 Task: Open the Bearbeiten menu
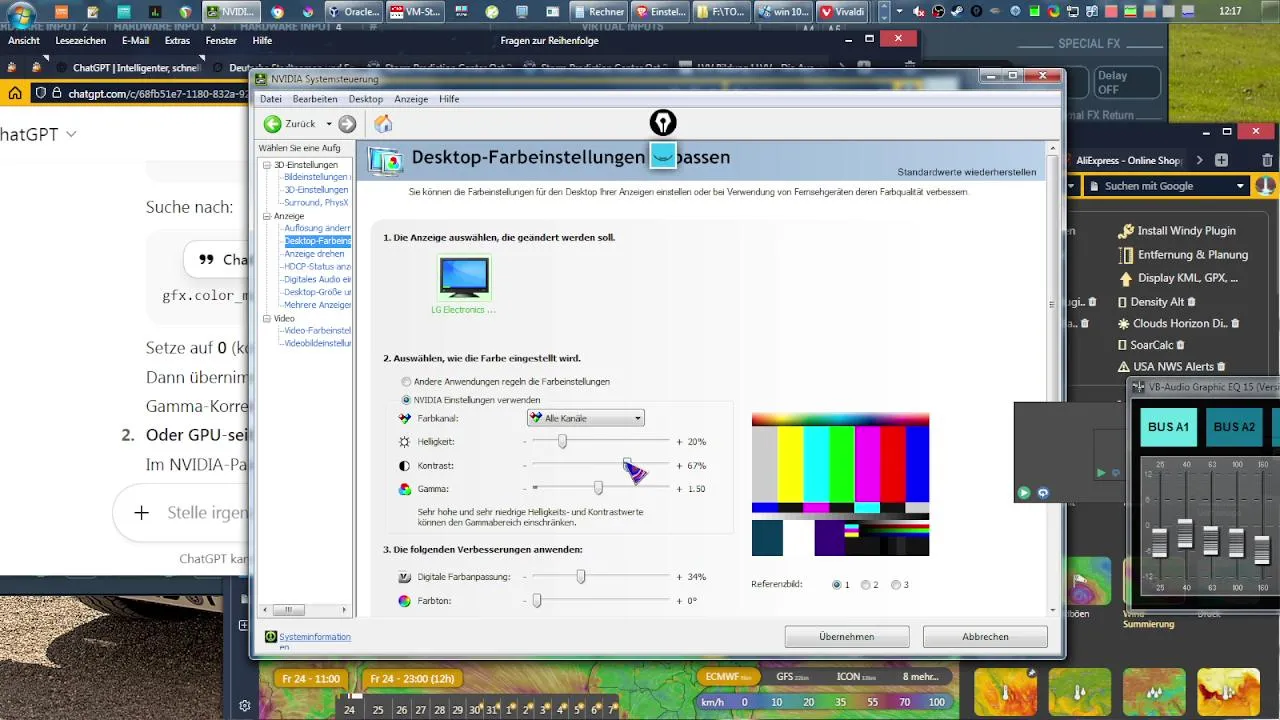click(x=315, y=99)
